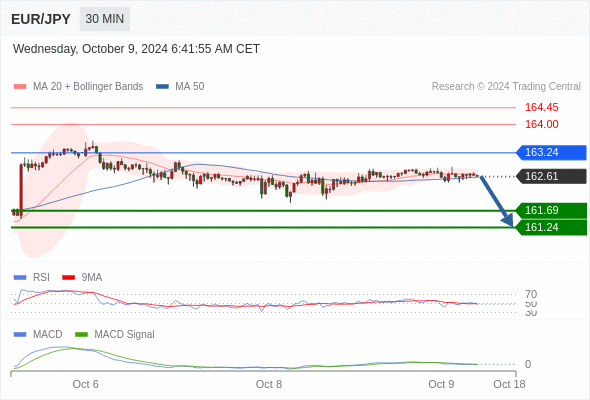Click the RSI blue legend swatch

tap(20, 278)
